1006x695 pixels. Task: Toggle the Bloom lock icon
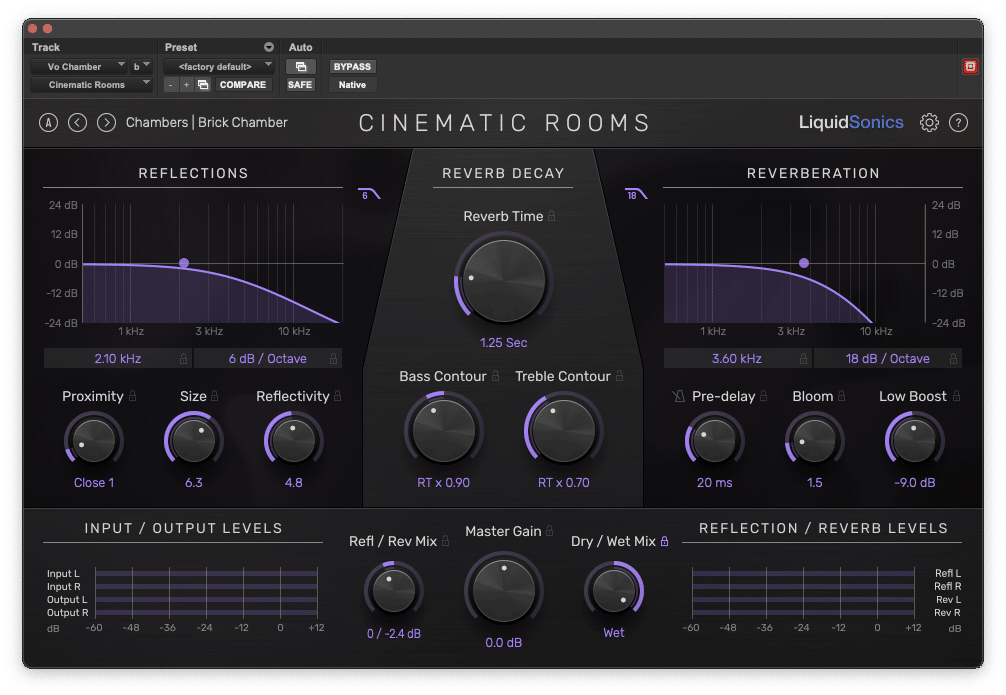(x=841, y=395)
